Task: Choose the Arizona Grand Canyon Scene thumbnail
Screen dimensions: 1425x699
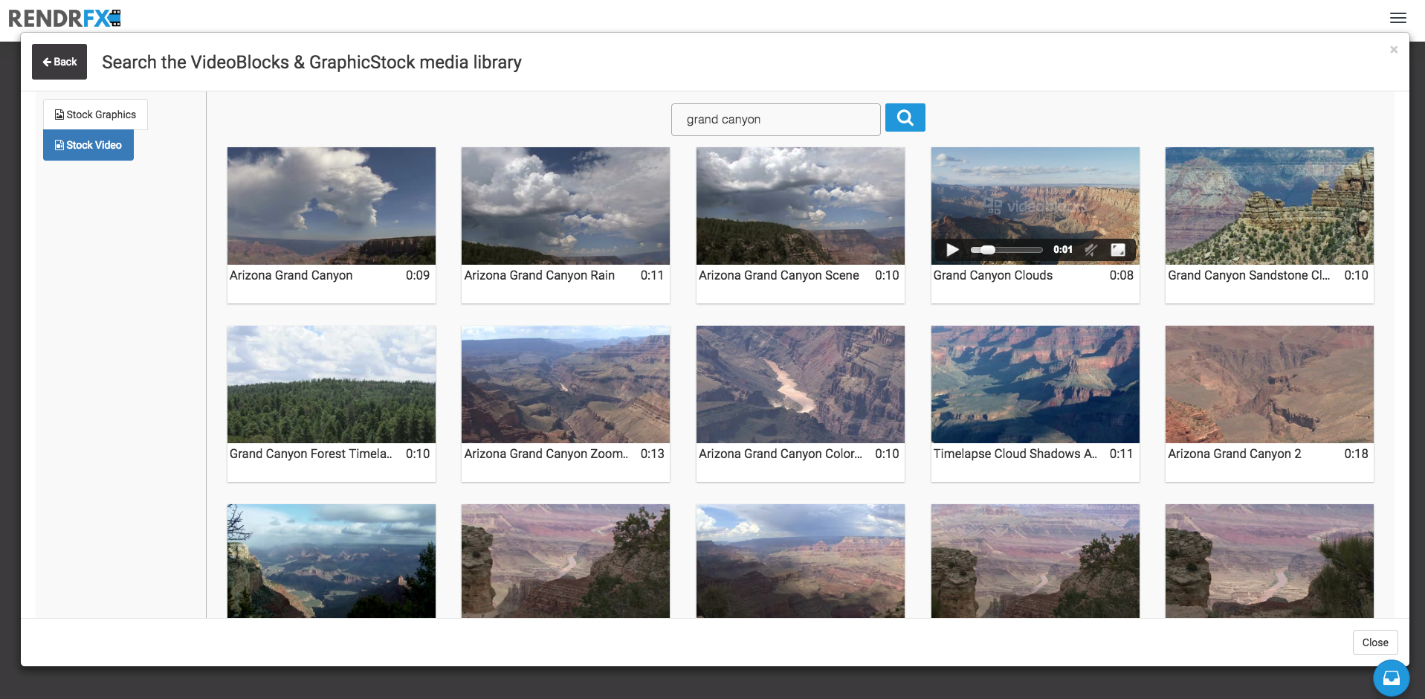Action: 800,206
